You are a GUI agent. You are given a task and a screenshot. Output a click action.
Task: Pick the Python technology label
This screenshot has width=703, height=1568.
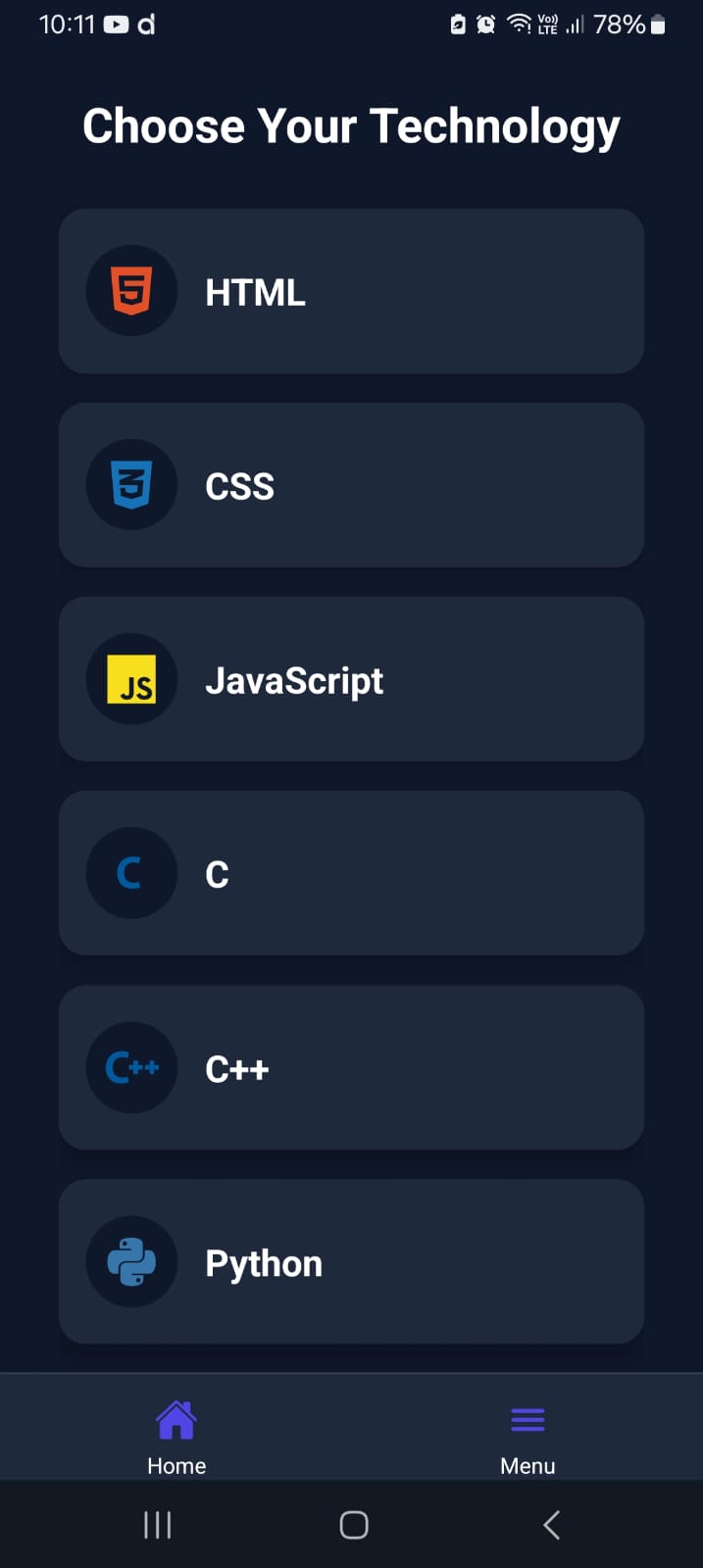coord(264,1263)
